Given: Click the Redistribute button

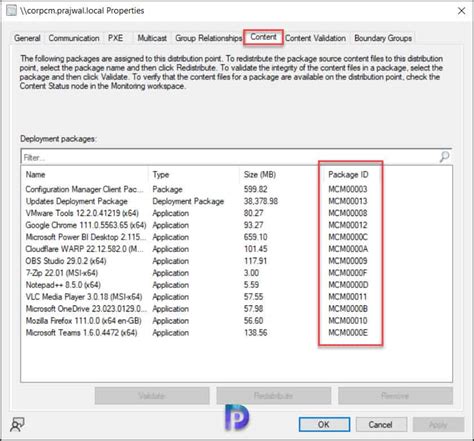Looking at the screenshot, I should (x=273, y=396).
